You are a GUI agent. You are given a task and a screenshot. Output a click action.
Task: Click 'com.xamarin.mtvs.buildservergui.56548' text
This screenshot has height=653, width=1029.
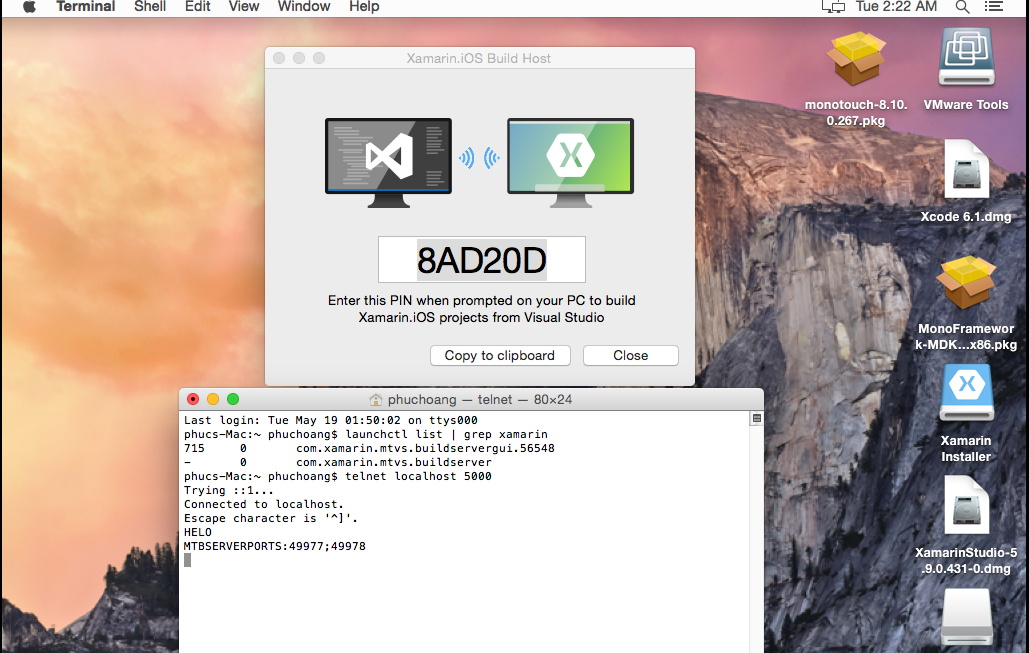pos(425,448)
